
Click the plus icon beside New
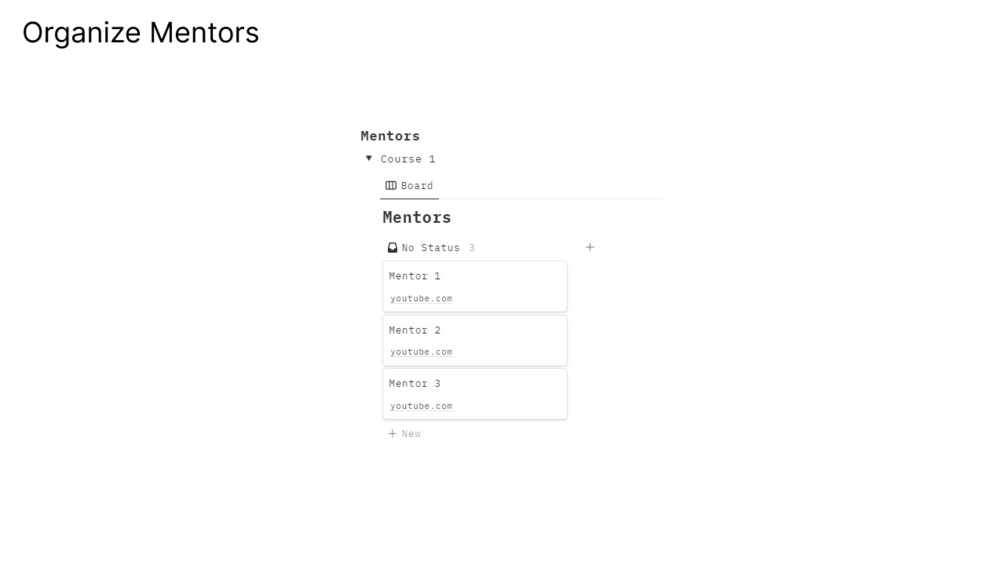tap(392, 434)
